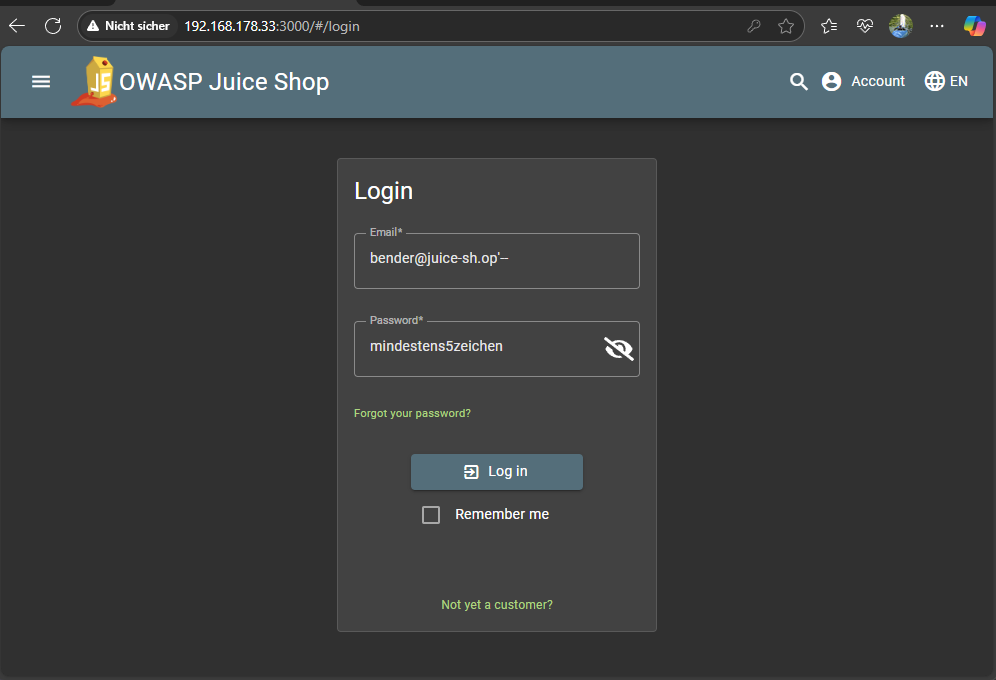Enable the Remember me checkbox

(431, 514)
